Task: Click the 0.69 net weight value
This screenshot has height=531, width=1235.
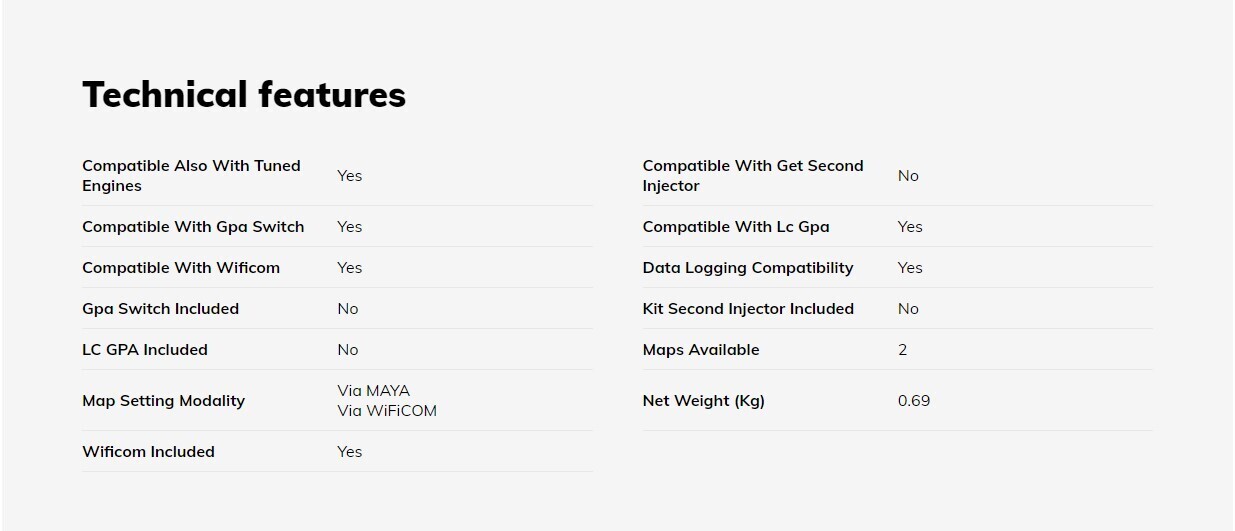Action: point(914,401)
